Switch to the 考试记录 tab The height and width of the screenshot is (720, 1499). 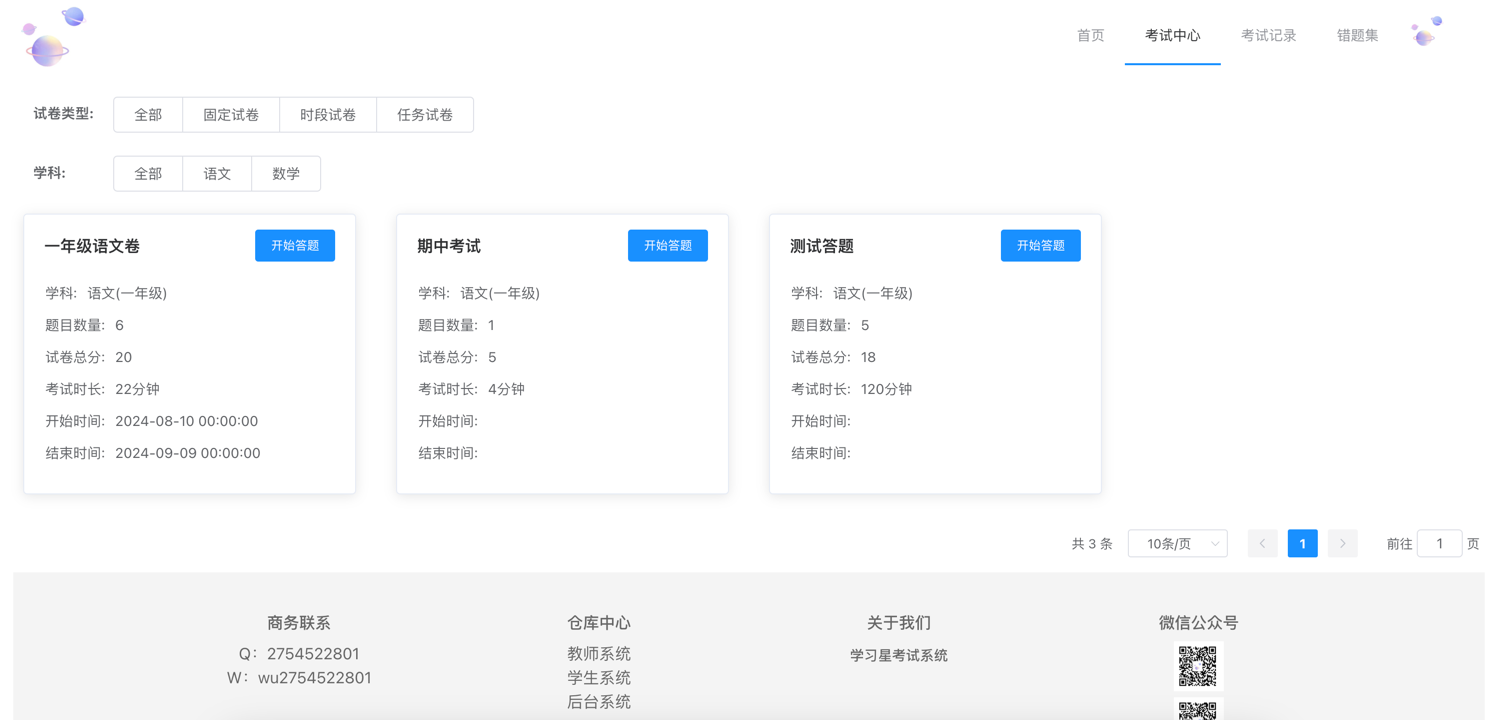tap(1266, 34)
